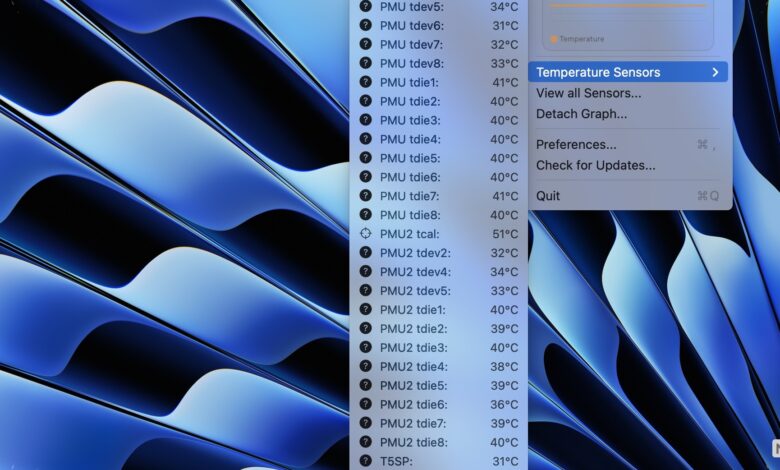Click the question mark icon beside PMU2 tdev5

(366, 290)
